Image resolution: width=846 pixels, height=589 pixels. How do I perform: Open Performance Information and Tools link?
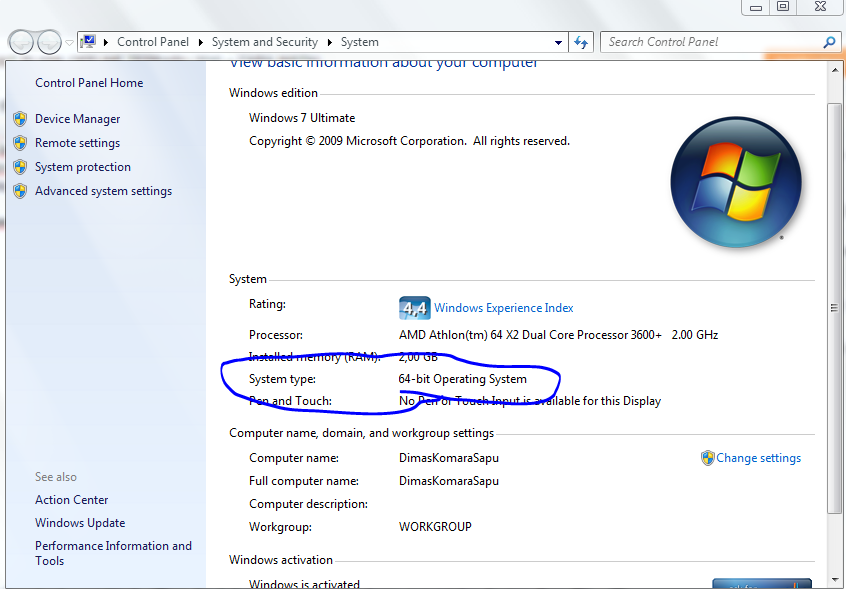[x=113, y=553]
